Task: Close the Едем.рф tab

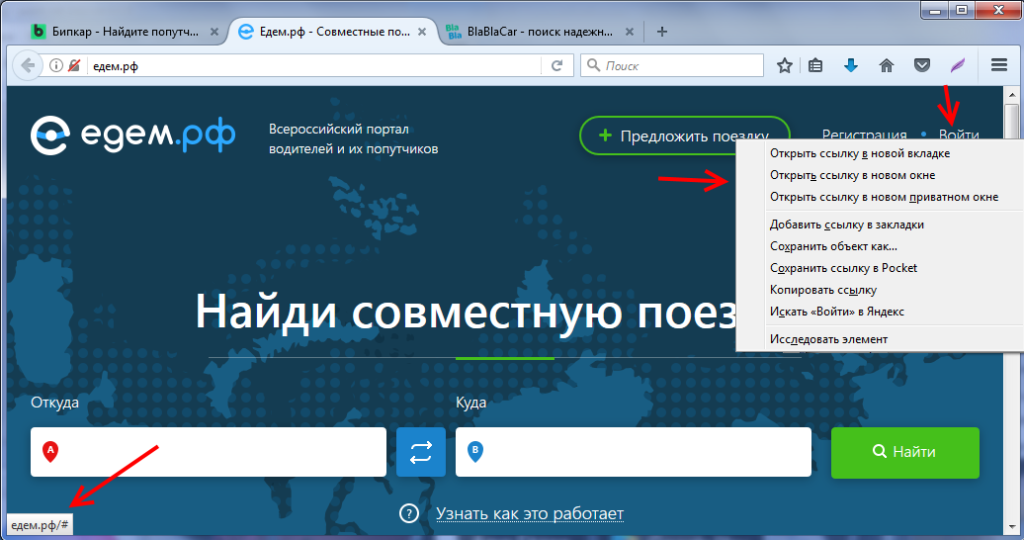Action: [x=423, y=31]
